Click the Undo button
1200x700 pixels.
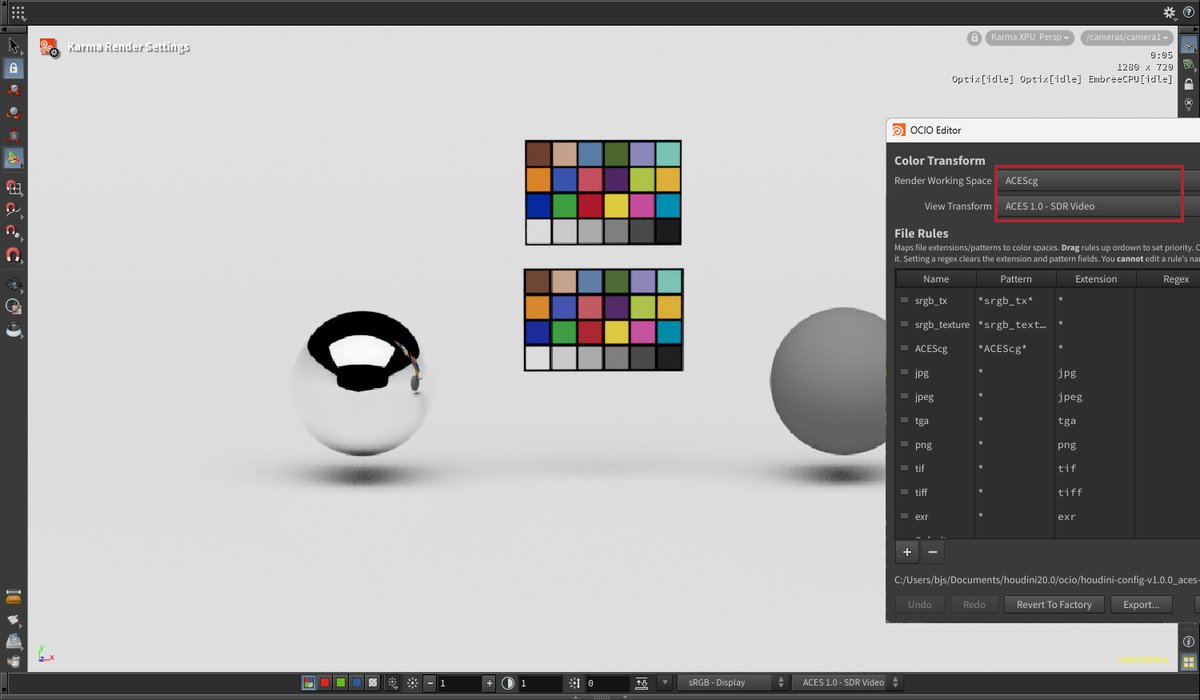pyautogui.click(x=920, y=604)
